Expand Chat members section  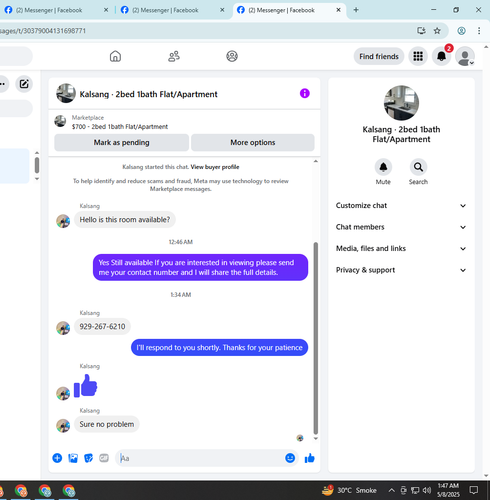point(401,227)
